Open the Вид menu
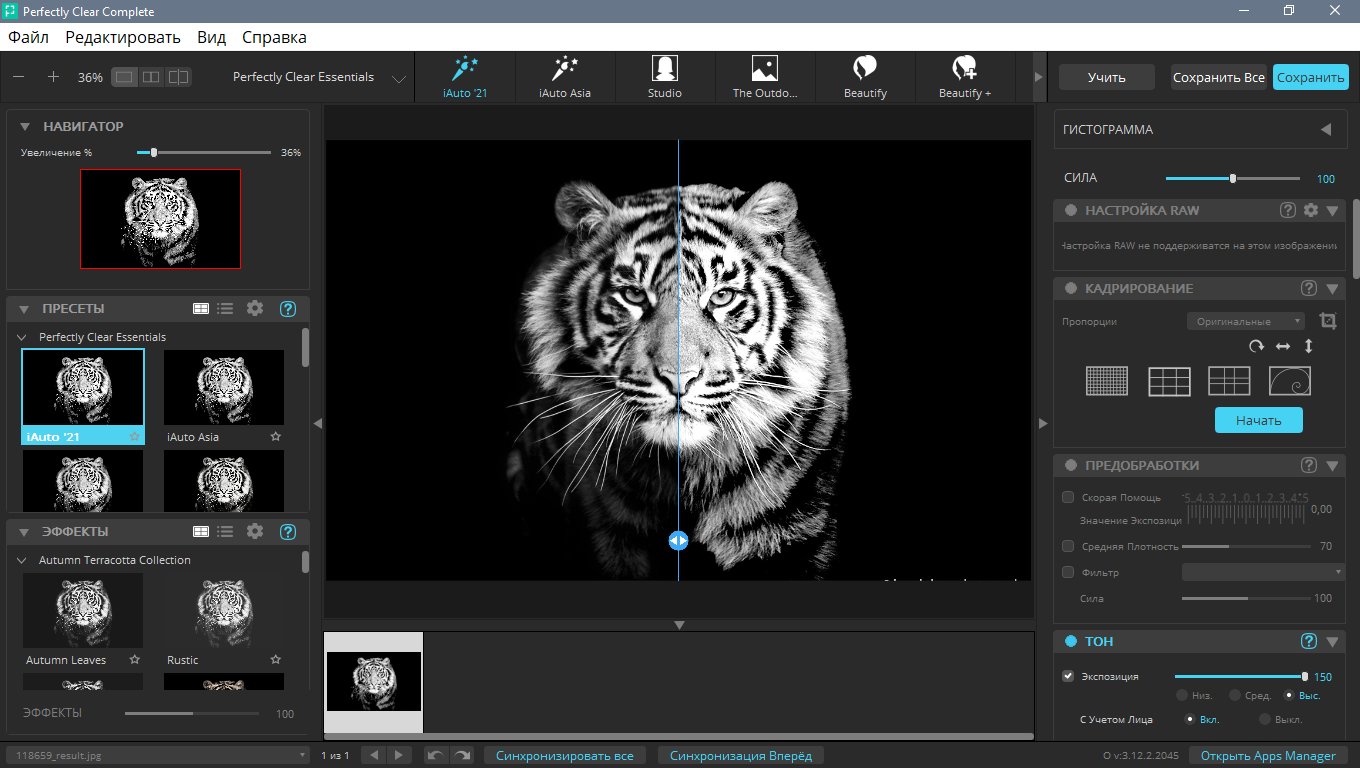Viewport: 1360px width, 768px height. [x=211, y=37]
